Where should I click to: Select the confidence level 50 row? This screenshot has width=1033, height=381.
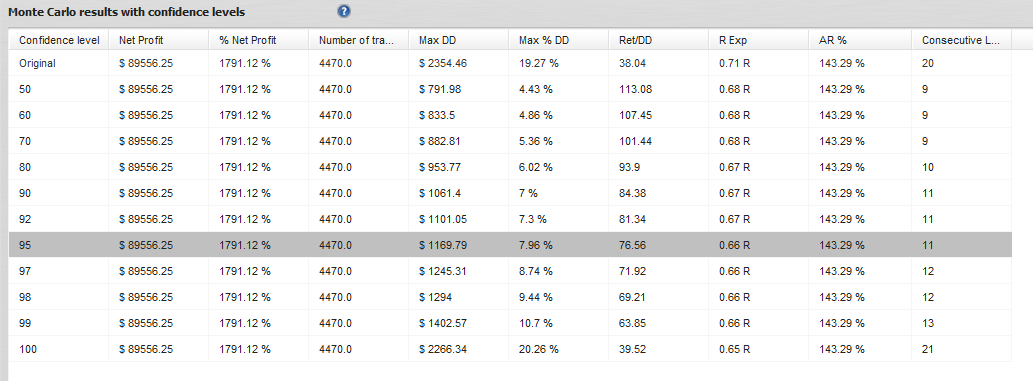tap(511, 90)
